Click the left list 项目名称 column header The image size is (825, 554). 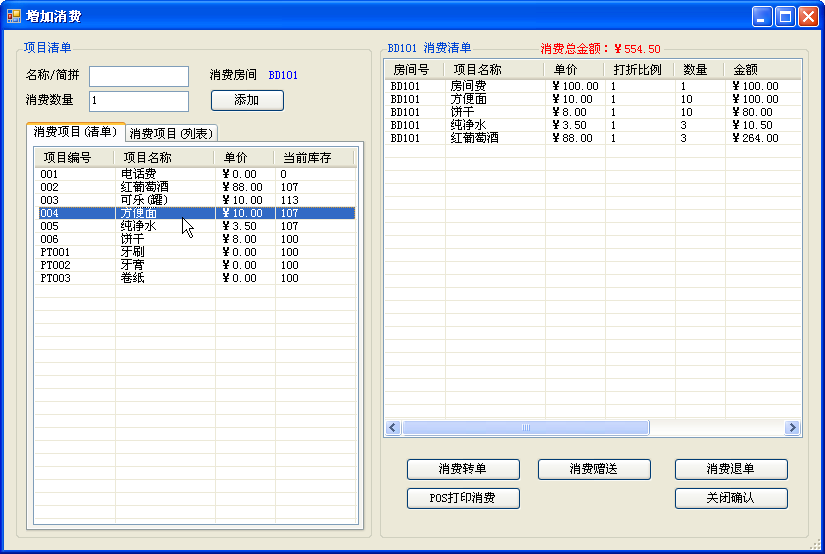click(164, 158)
